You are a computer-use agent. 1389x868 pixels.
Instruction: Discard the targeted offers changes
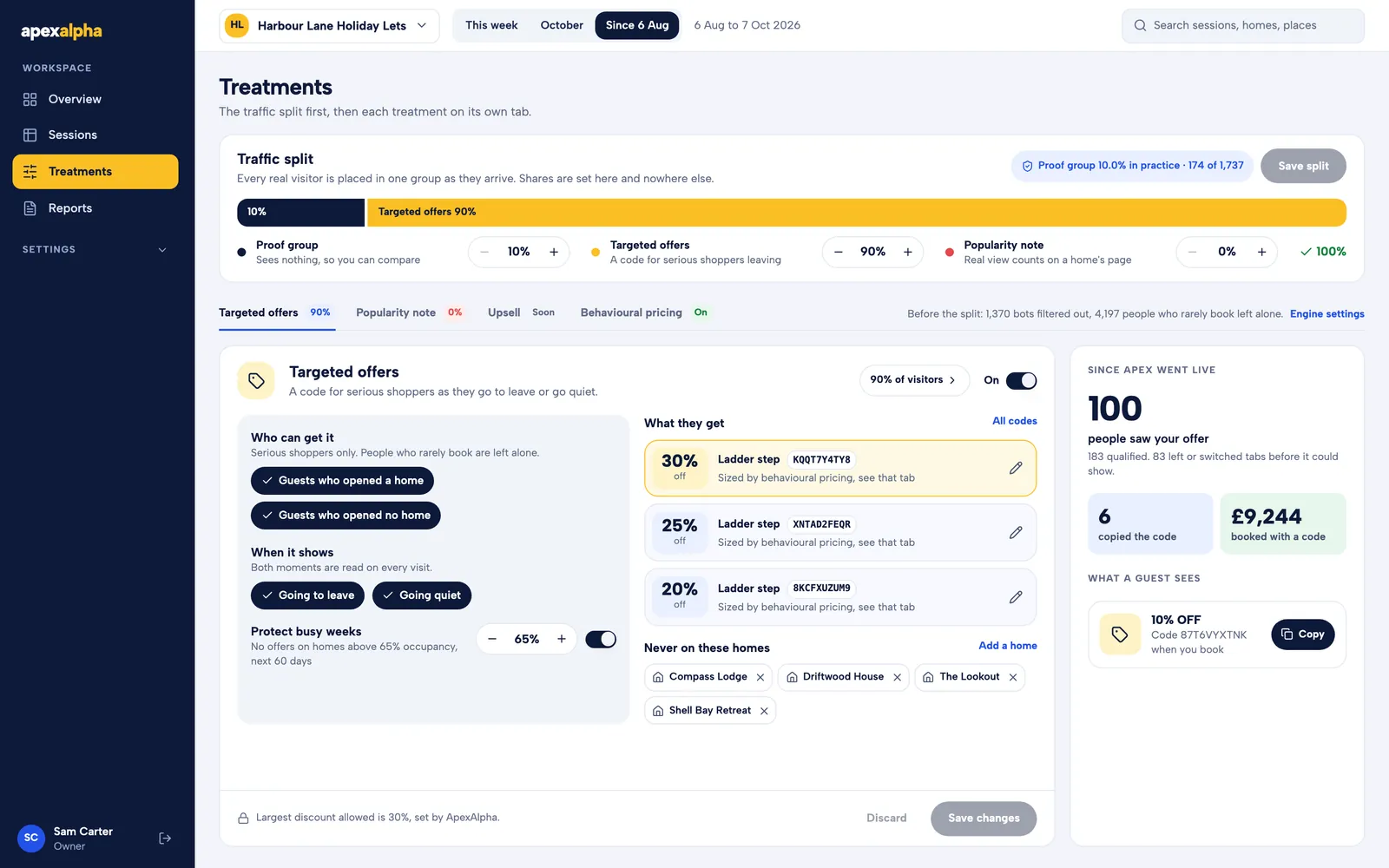click(x=886, y=819)
